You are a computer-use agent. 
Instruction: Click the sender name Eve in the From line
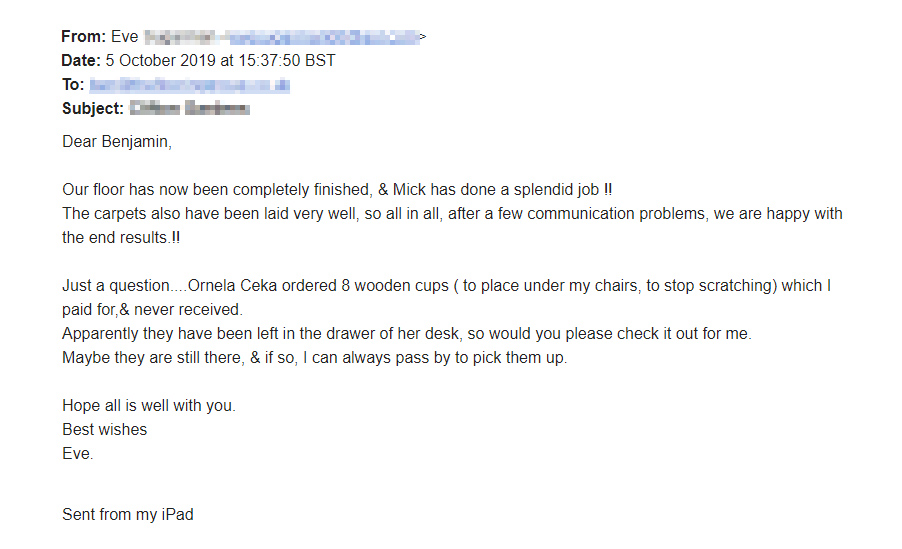(x=124, y=37)
